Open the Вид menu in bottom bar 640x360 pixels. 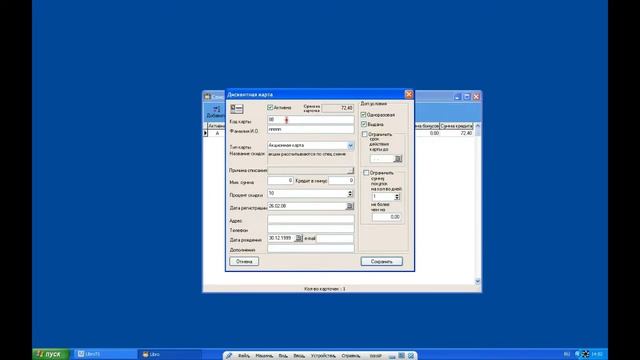tap(283, 356)
